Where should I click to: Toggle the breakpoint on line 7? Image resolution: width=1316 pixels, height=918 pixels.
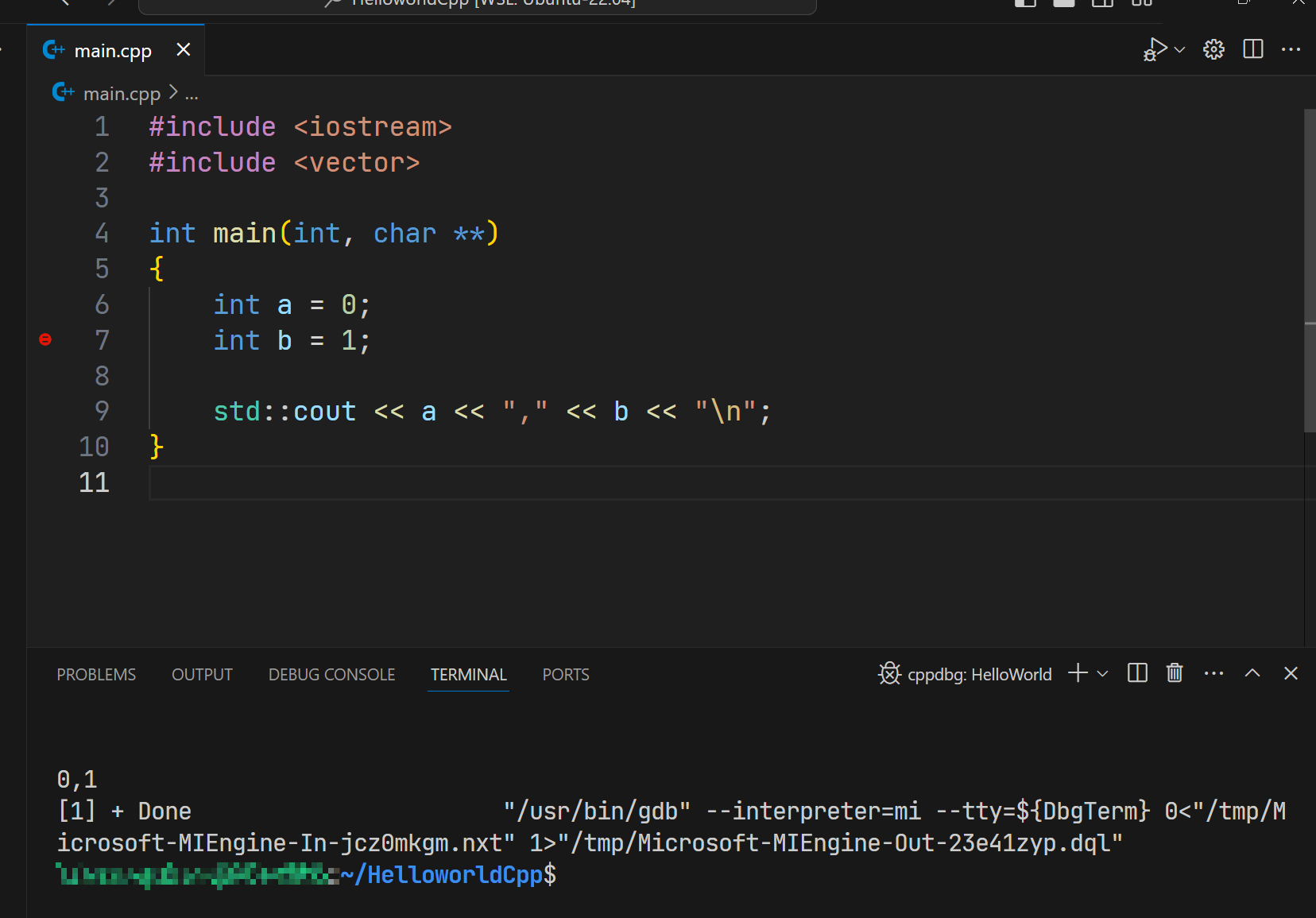tap(45, 339)
